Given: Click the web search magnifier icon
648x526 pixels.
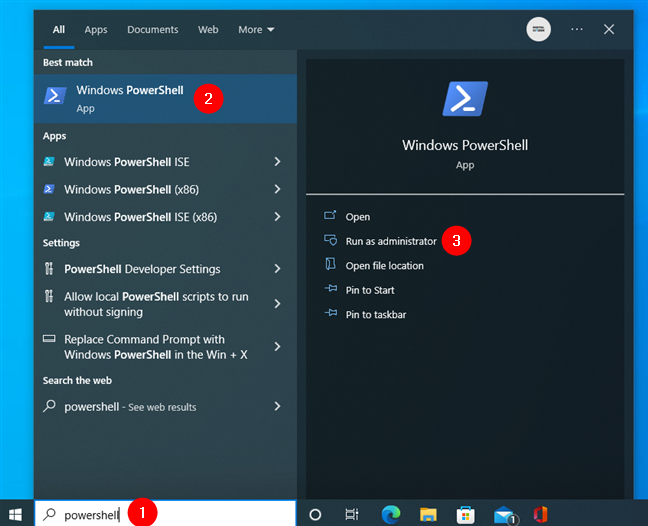Looking at the screenshot, I should [49, 406].
